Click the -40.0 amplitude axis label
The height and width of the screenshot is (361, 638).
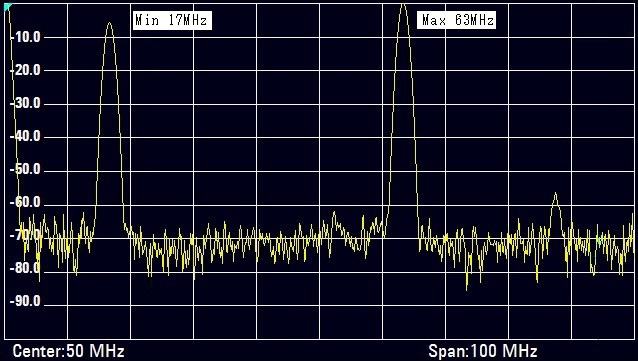tap(25, 136)
